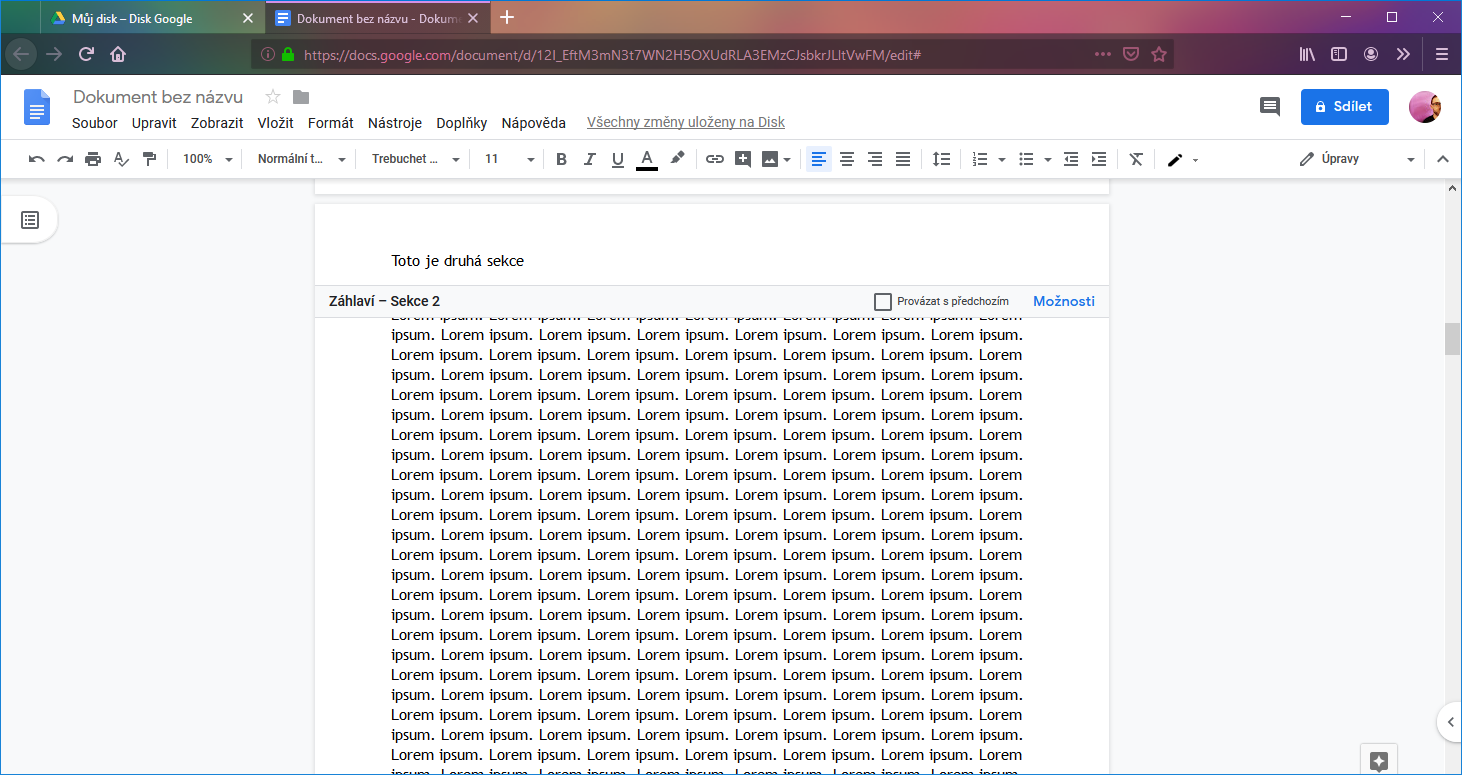This screenshot has width=1462, height=775.
Task: Increase the paragraph indent
Action: (1099, 159)
